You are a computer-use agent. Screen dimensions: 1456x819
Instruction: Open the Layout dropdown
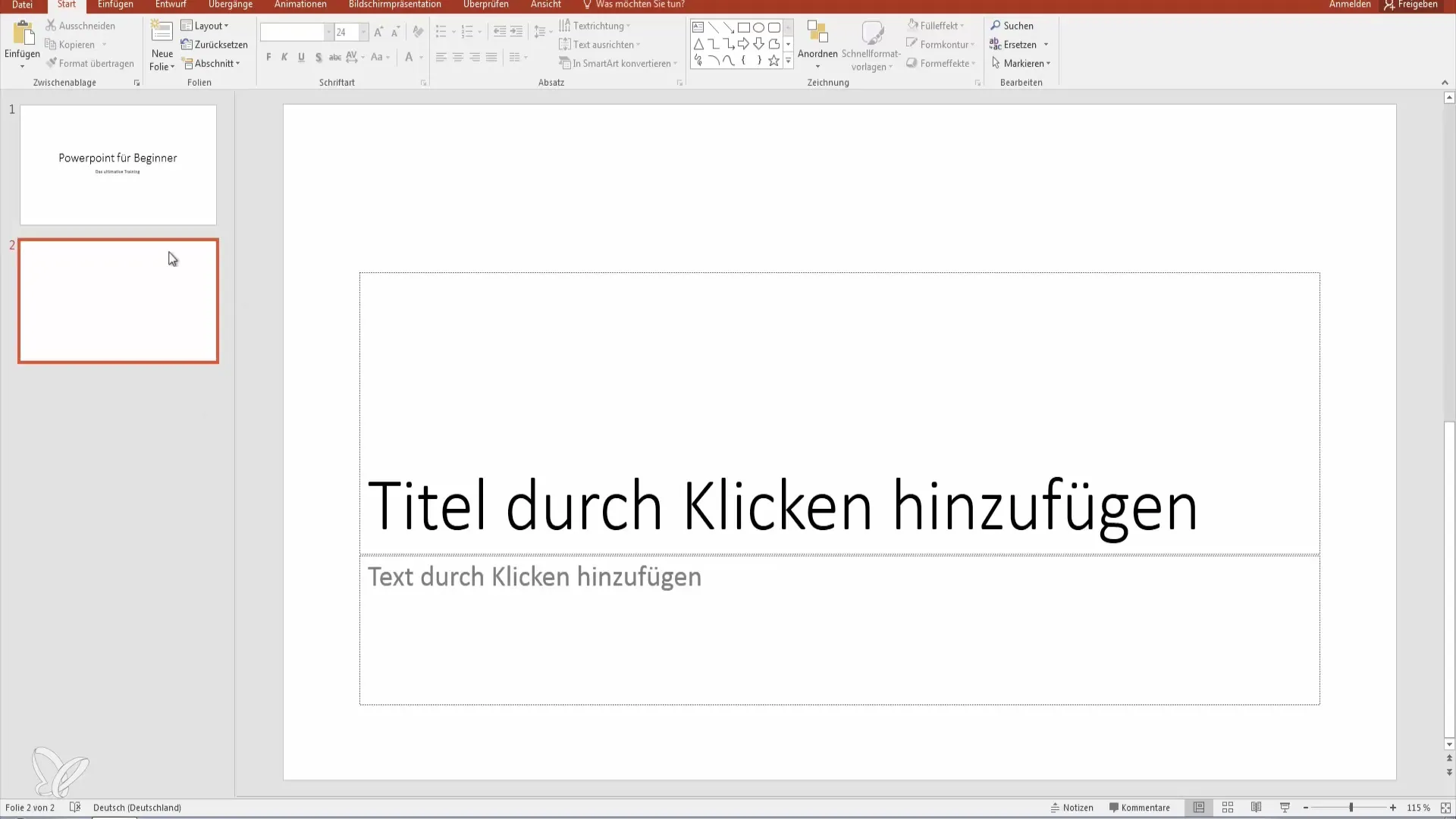tap(205, 26)
